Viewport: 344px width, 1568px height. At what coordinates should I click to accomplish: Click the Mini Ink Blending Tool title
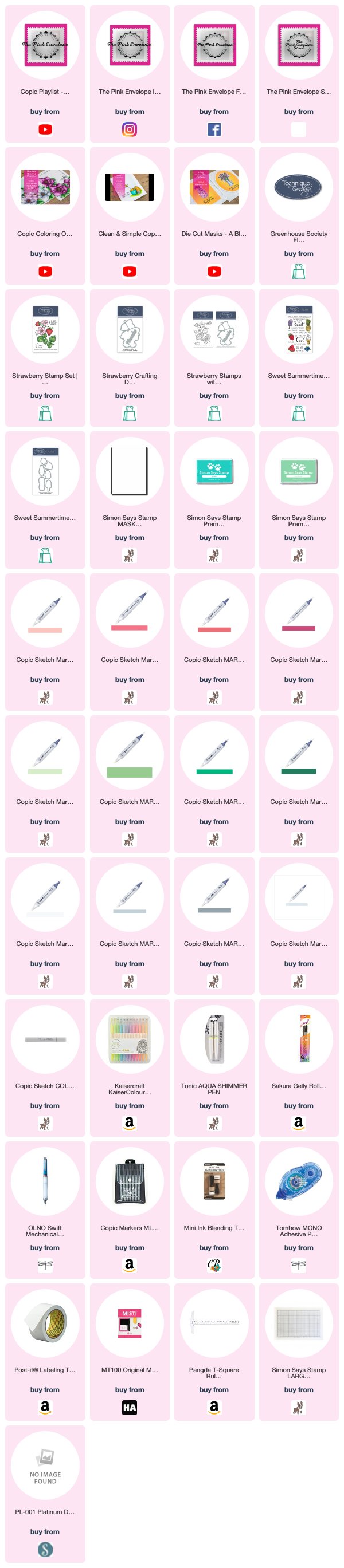214,1228
